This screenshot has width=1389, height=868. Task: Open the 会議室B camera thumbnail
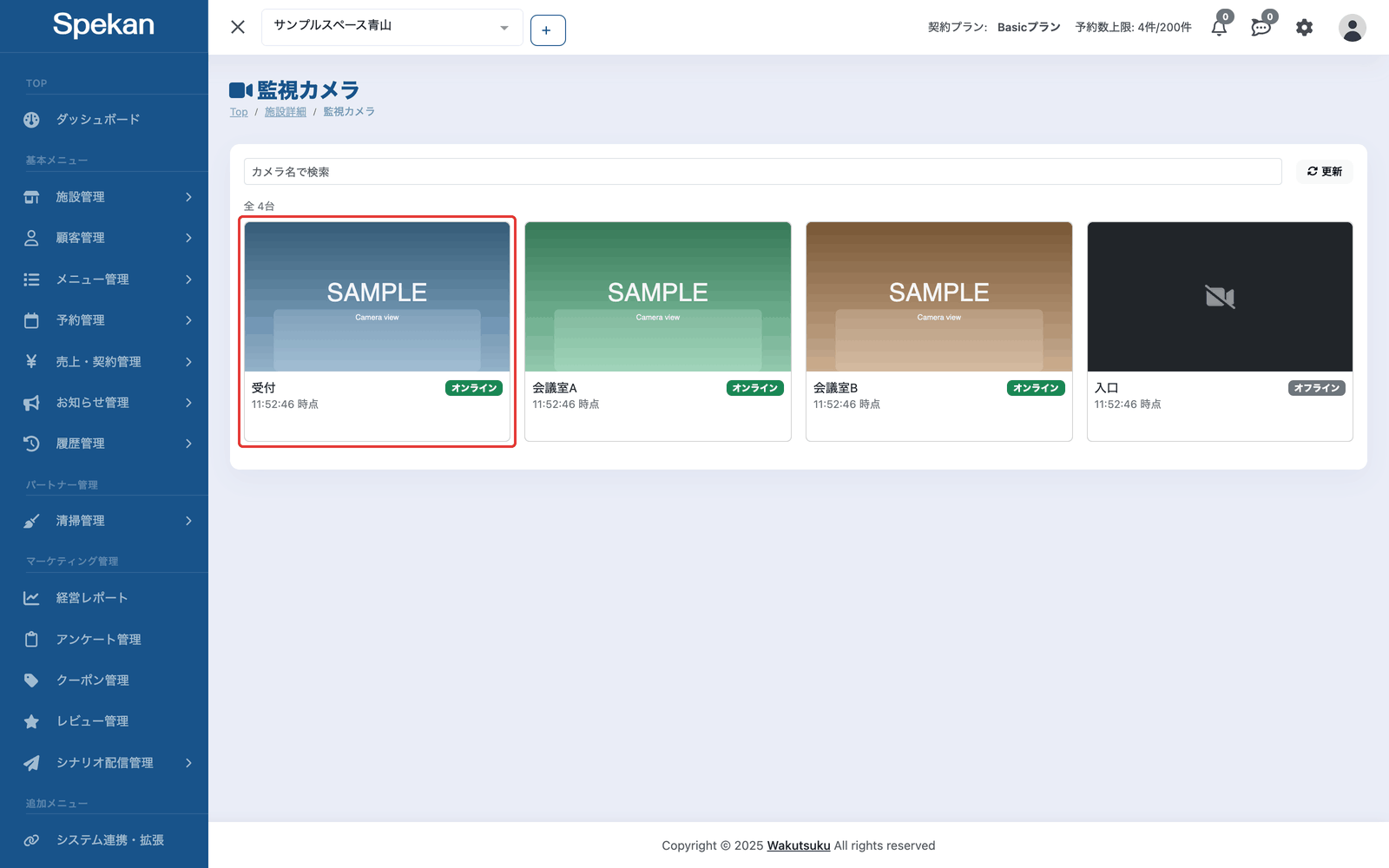coord(939,297)
